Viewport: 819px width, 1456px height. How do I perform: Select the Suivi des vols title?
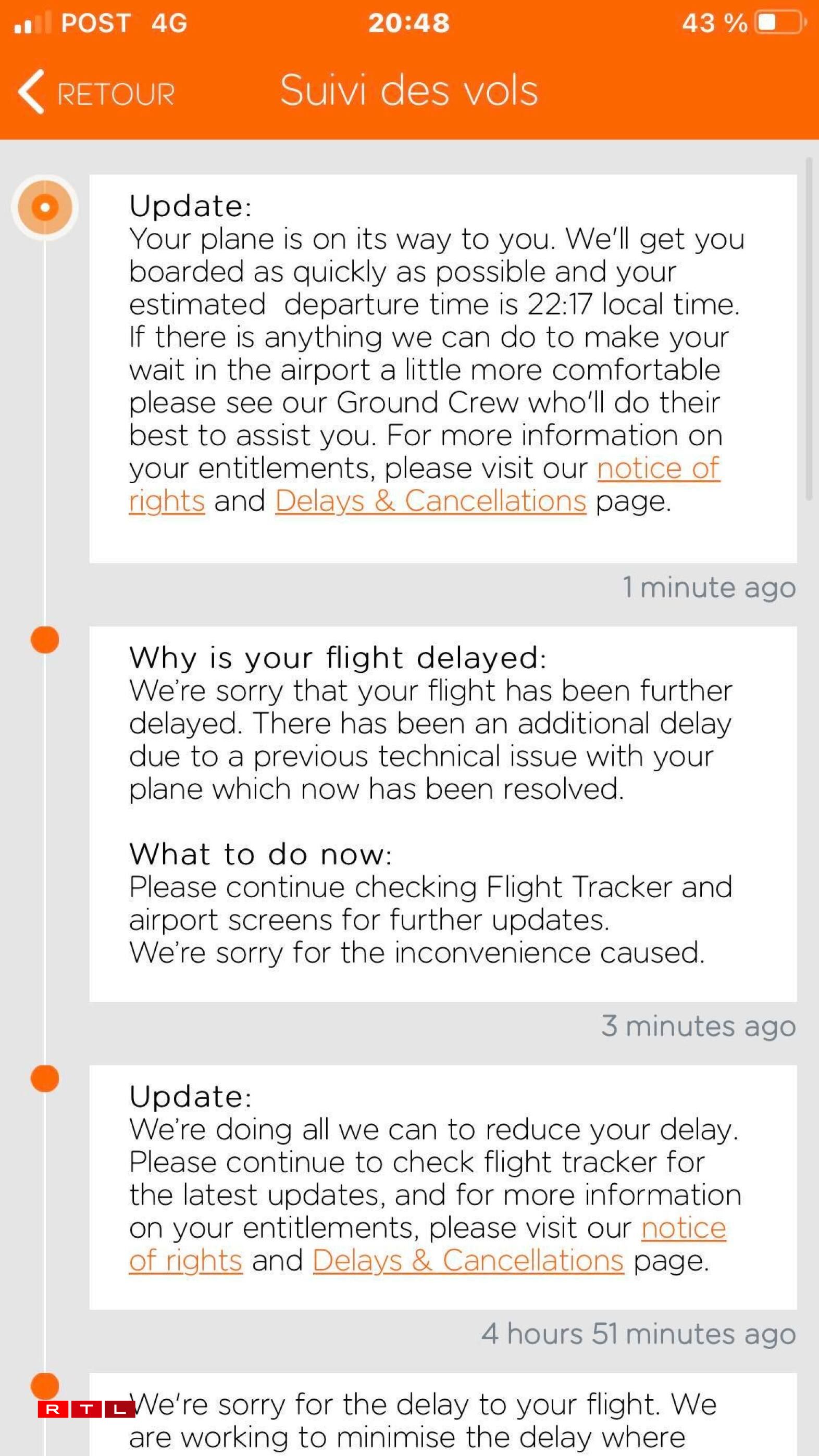coord(408,91)
